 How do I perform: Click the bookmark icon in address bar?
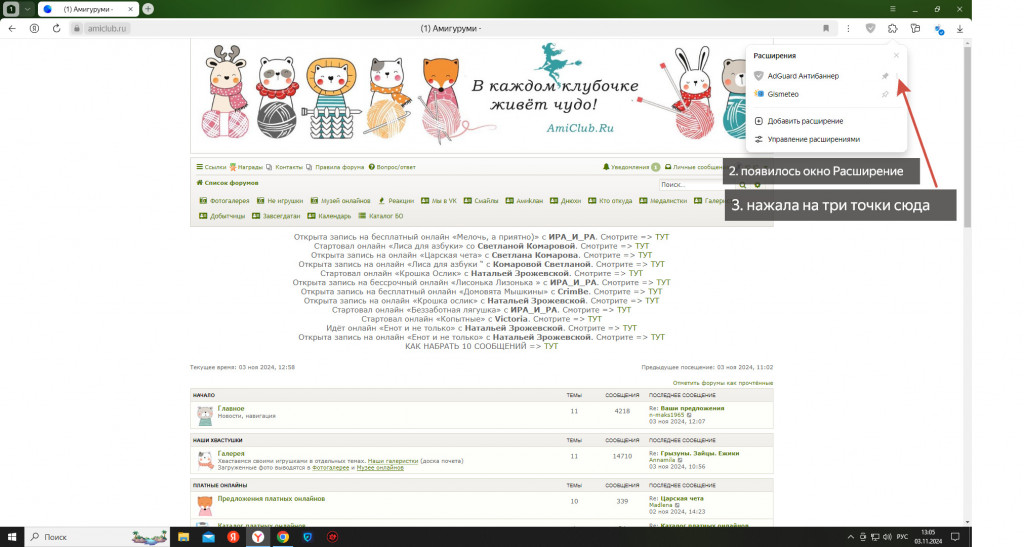coord(826,29)
